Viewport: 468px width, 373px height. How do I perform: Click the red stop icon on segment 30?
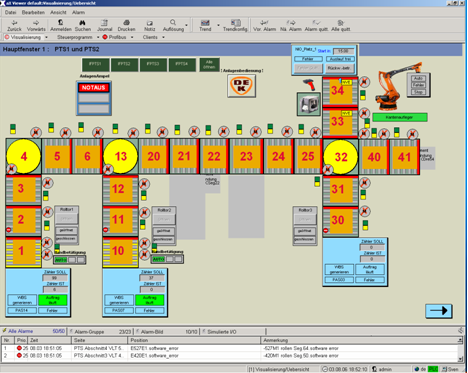[326, 230]
